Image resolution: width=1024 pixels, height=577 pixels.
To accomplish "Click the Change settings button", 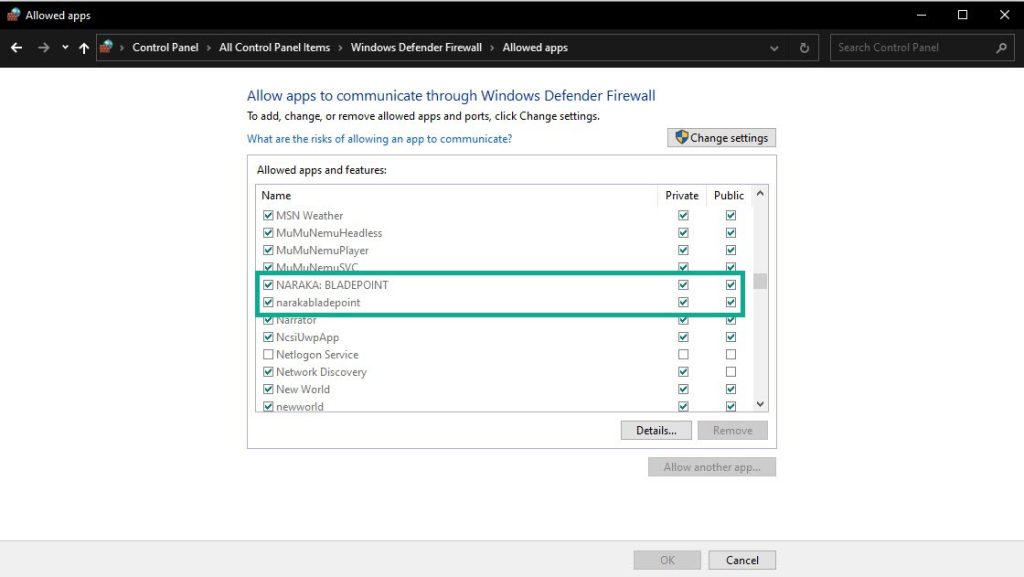I will [722, 138].
